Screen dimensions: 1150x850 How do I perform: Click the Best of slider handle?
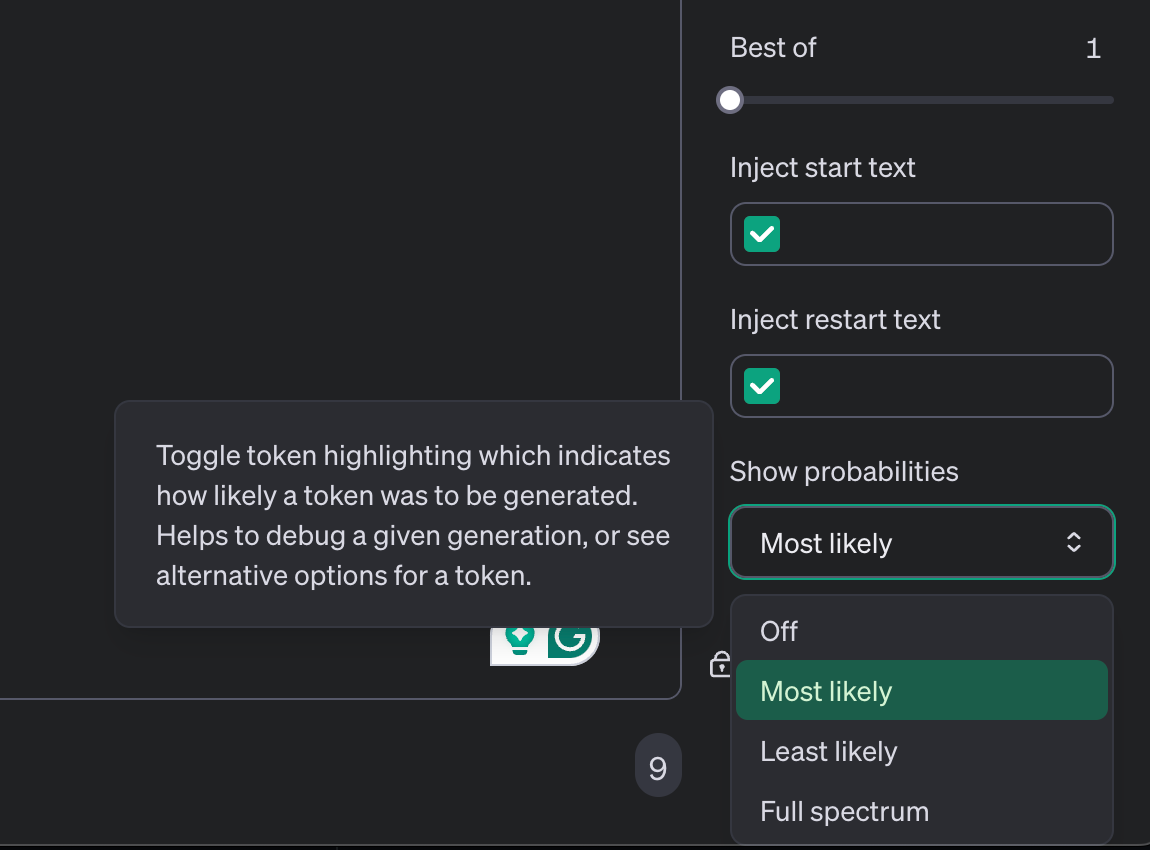[731, 100]
